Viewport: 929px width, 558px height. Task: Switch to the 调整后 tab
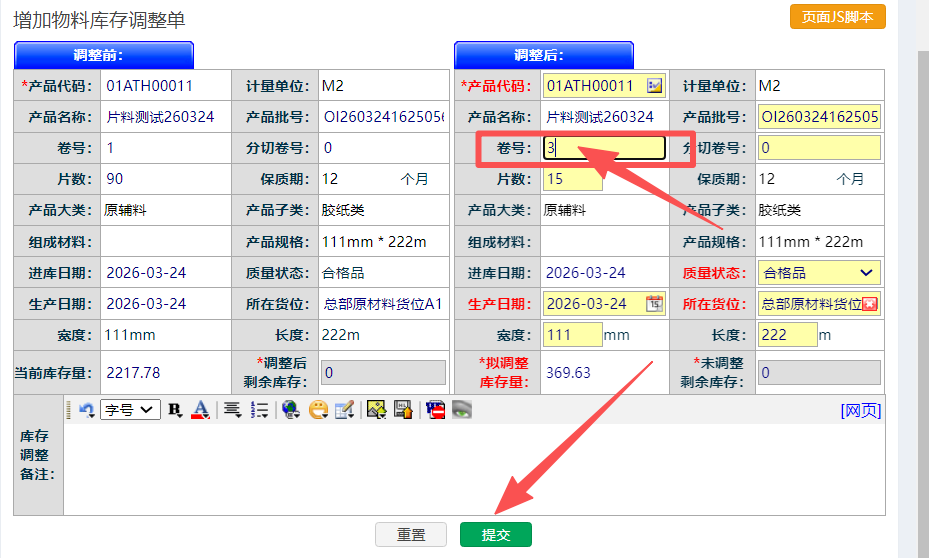tap(544, 55)
